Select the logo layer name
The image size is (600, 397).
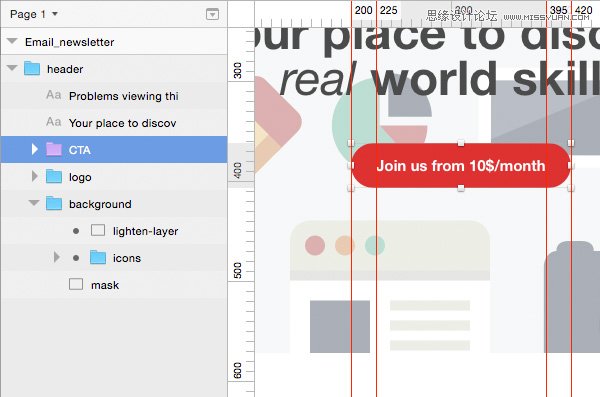(80, 178)
